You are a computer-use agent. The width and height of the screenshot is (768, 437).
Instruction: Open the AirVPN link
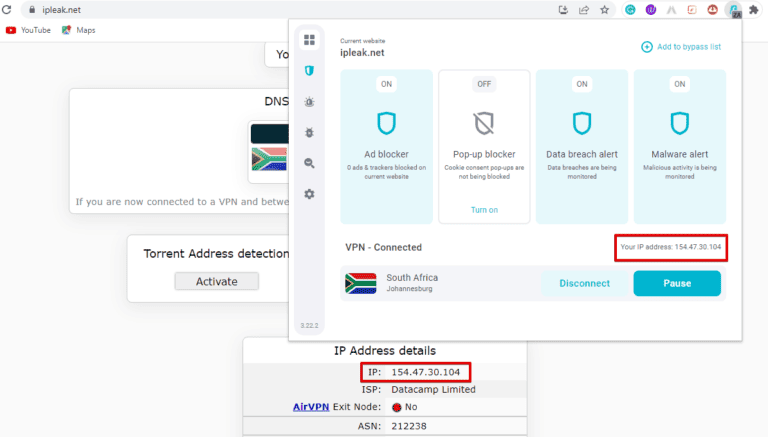pyautogui.click(x=311, y=407)
